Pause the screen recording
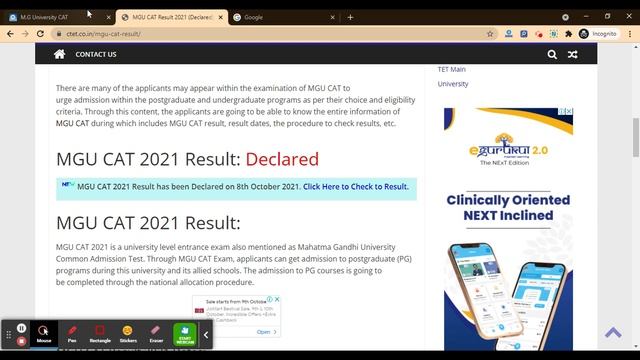 (22, 328)
